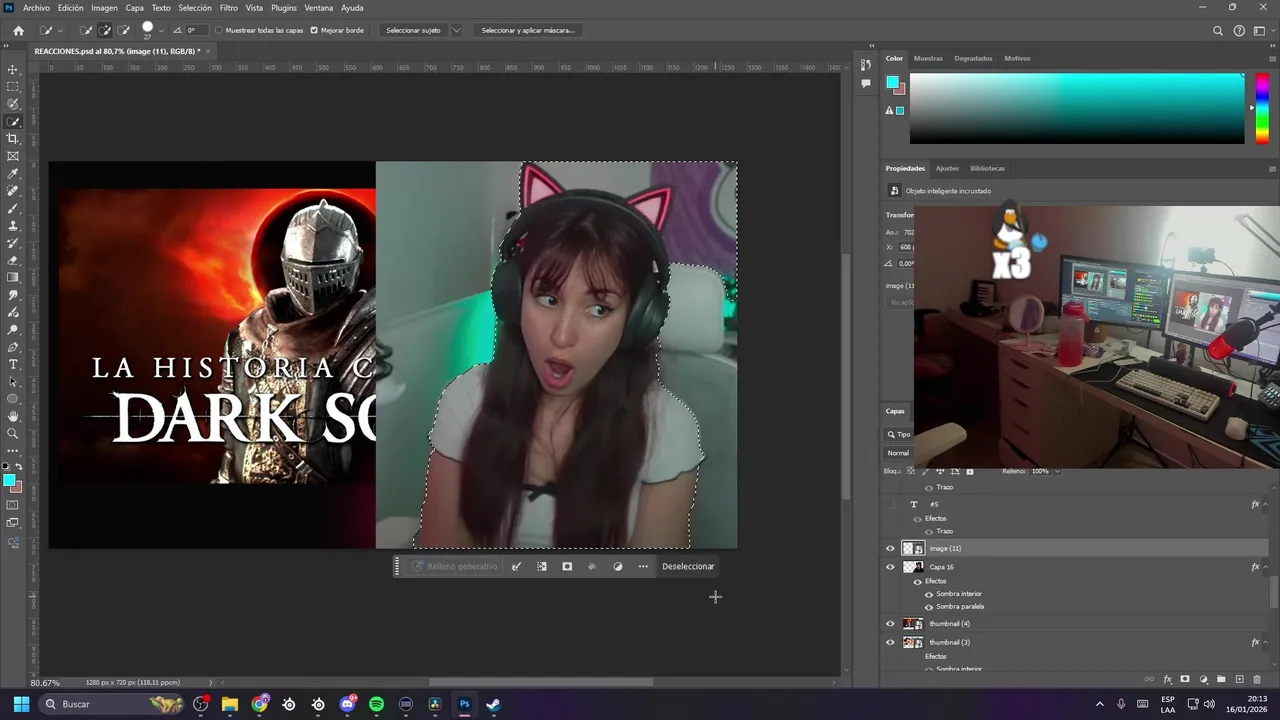Open the Selección menu
The height and width of the screenshot is (720, 1280).
click(195, 8)
